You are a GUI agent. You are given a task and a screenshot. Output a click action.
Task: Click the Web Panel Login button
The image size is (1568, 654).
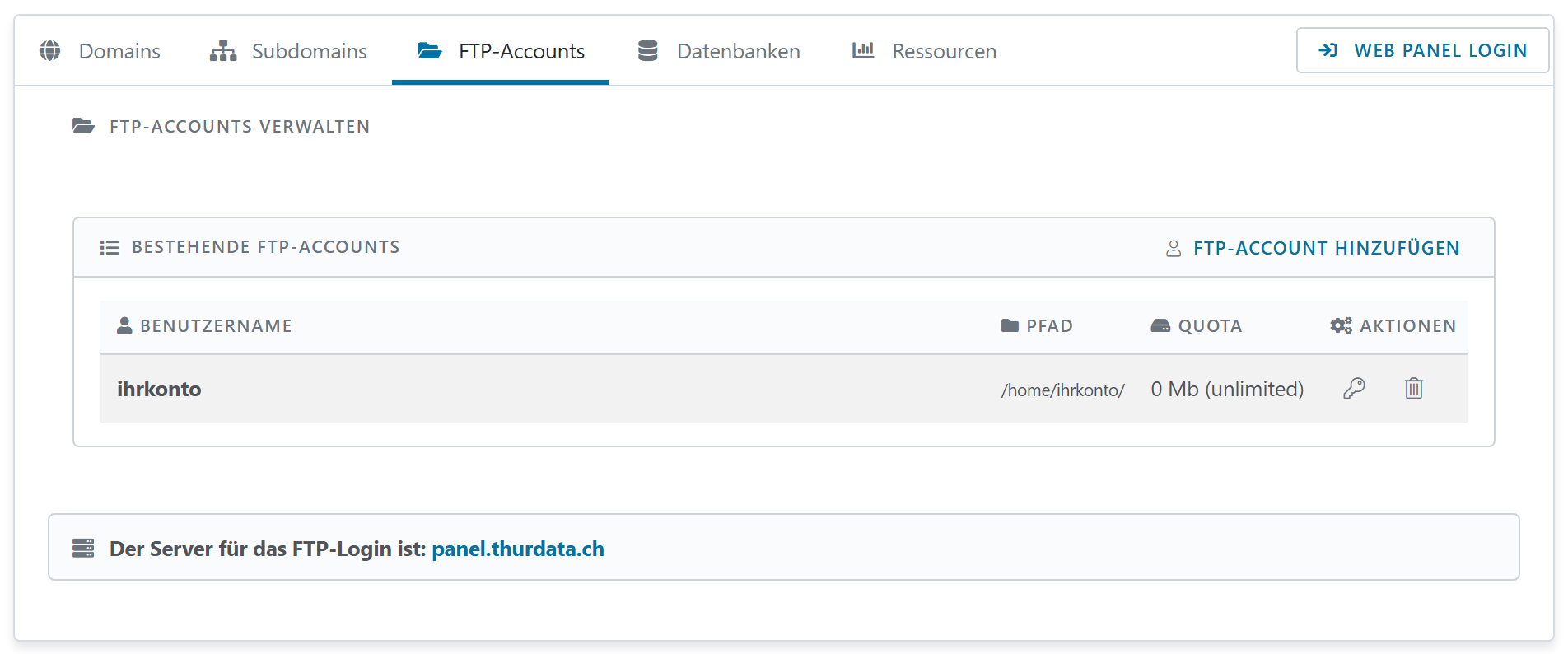(1422, 50)
